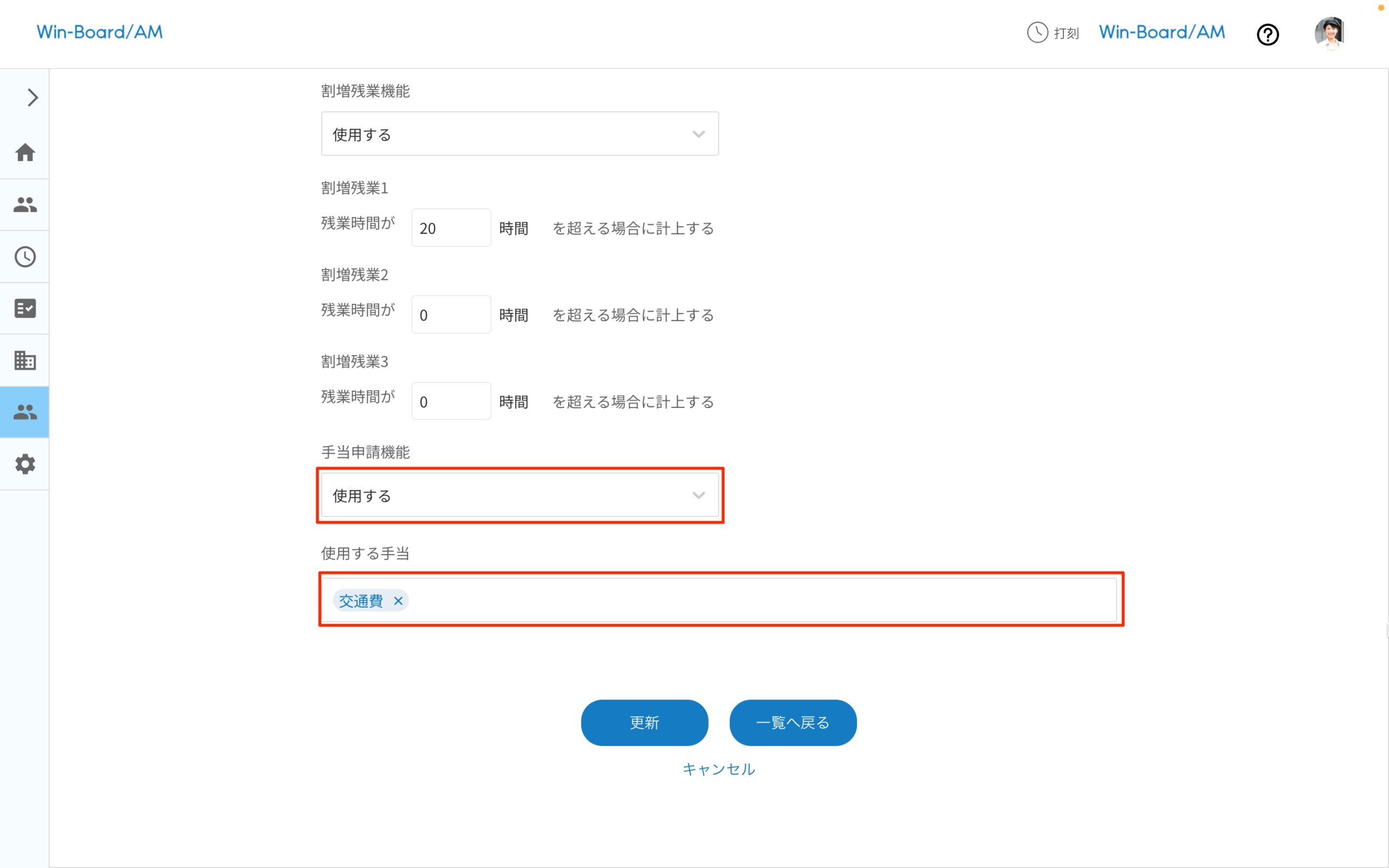Click the 20 hour overtime input field
This screenshot has height=868, width=1389.
pos(451,227)
